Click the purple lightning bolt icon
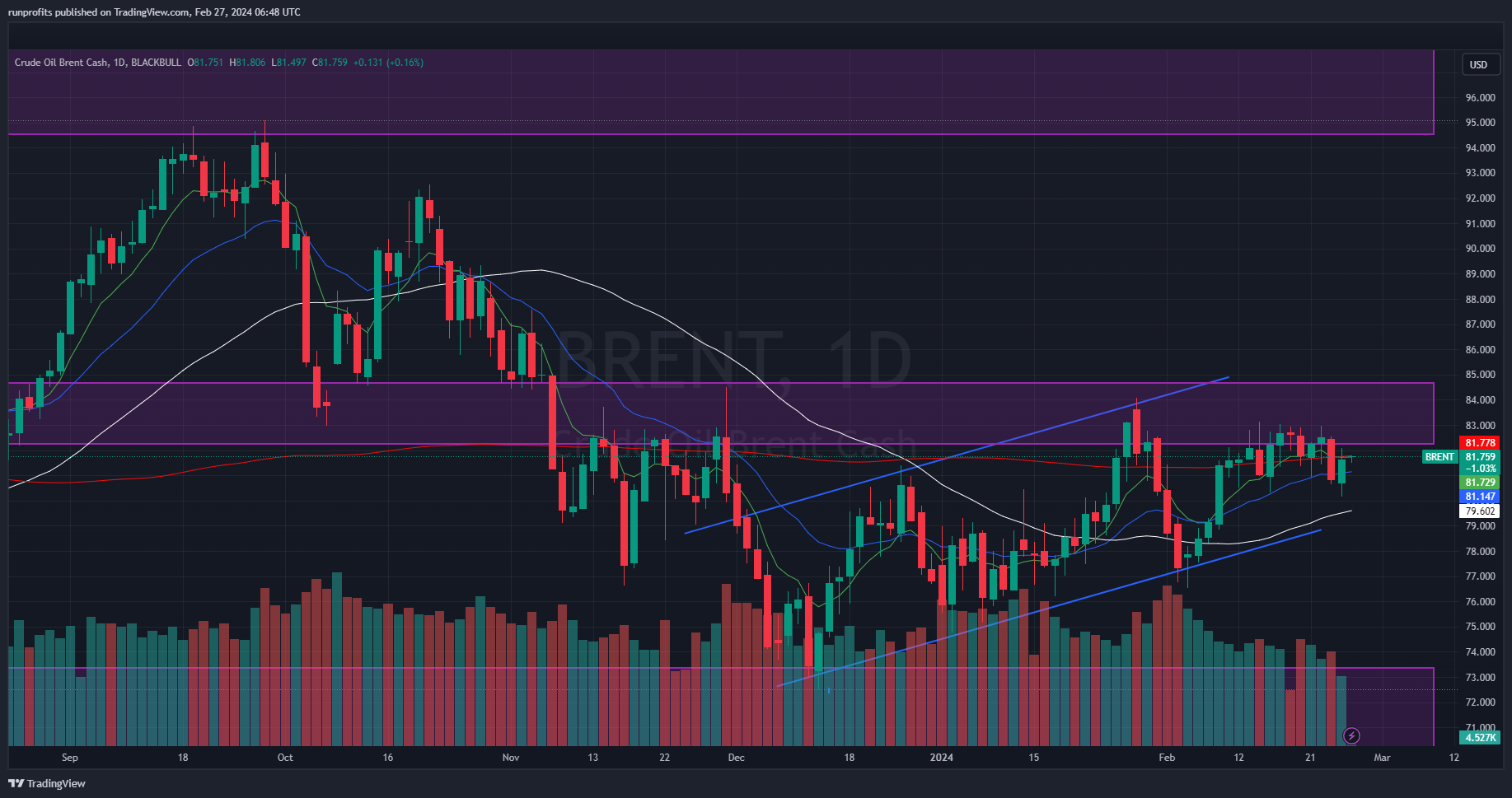The height and width of the screenshot is (798, 1512). 1351,735
